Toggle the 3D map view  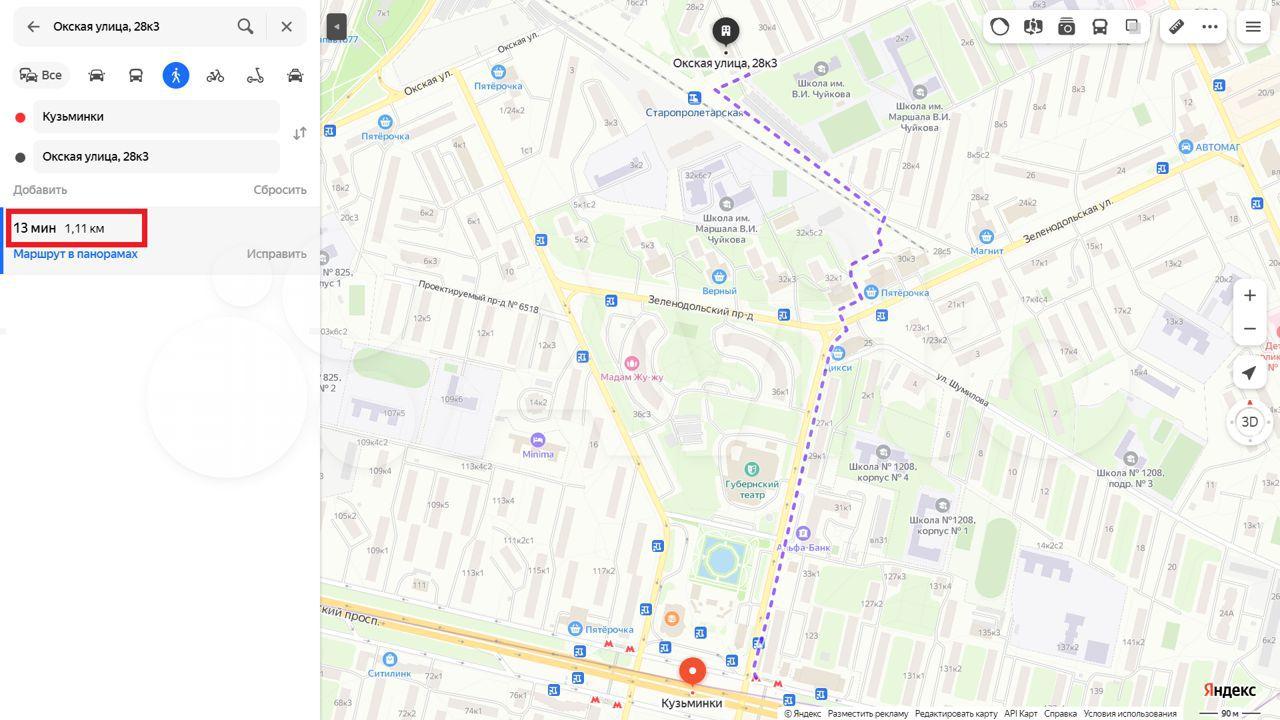point(1249,422)
